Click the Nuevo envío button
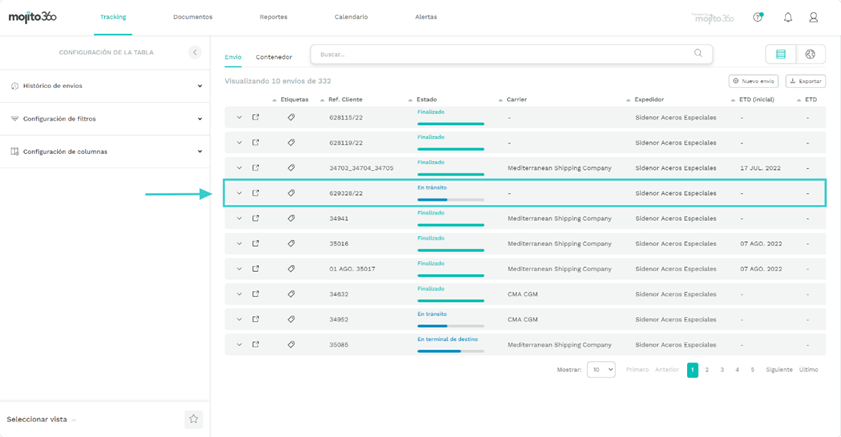 753,81
